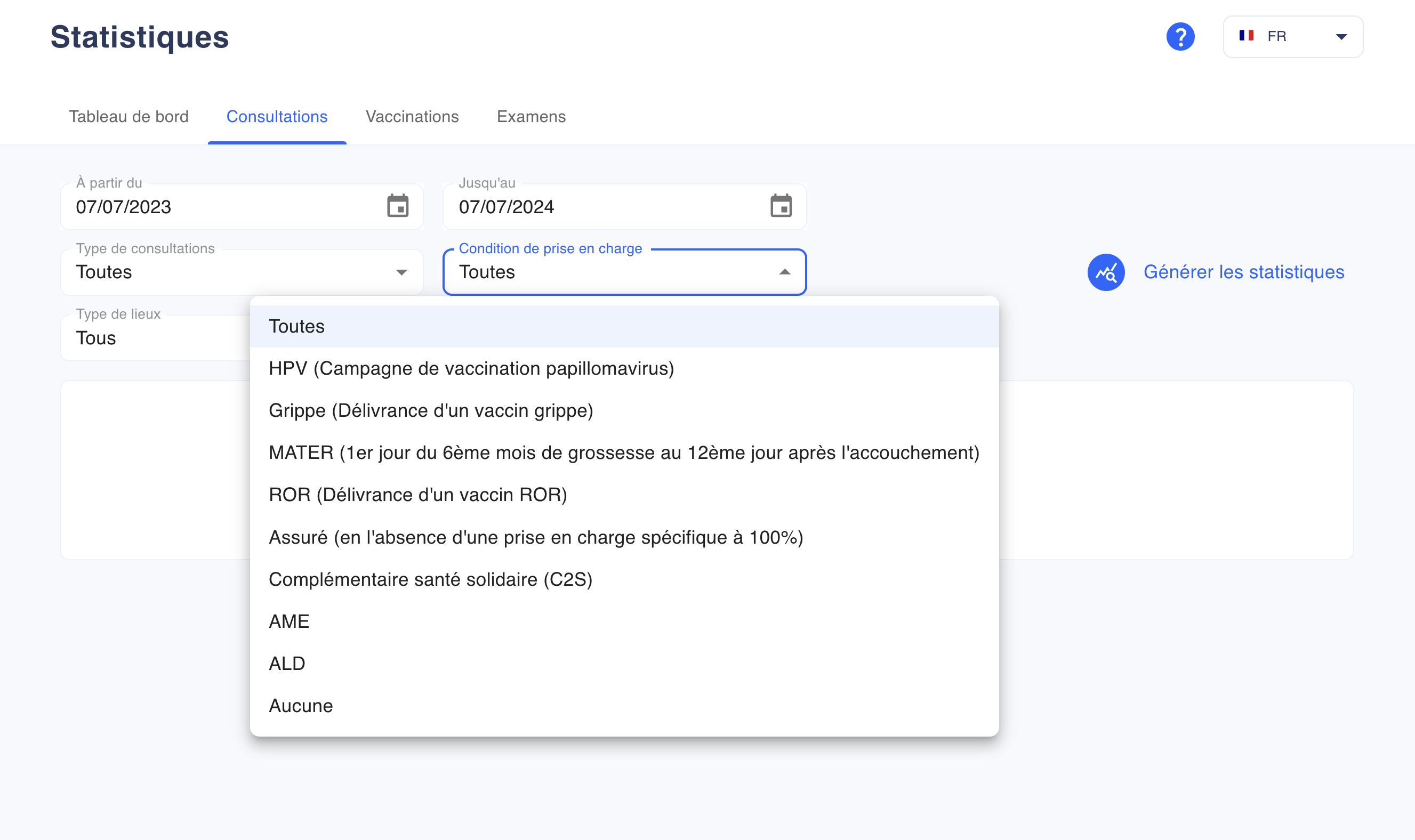Image resolution: width=1415 pixels, height=840 pixels.
Task: Choose 'Toutes' in the open list
Action: (624, 327)
